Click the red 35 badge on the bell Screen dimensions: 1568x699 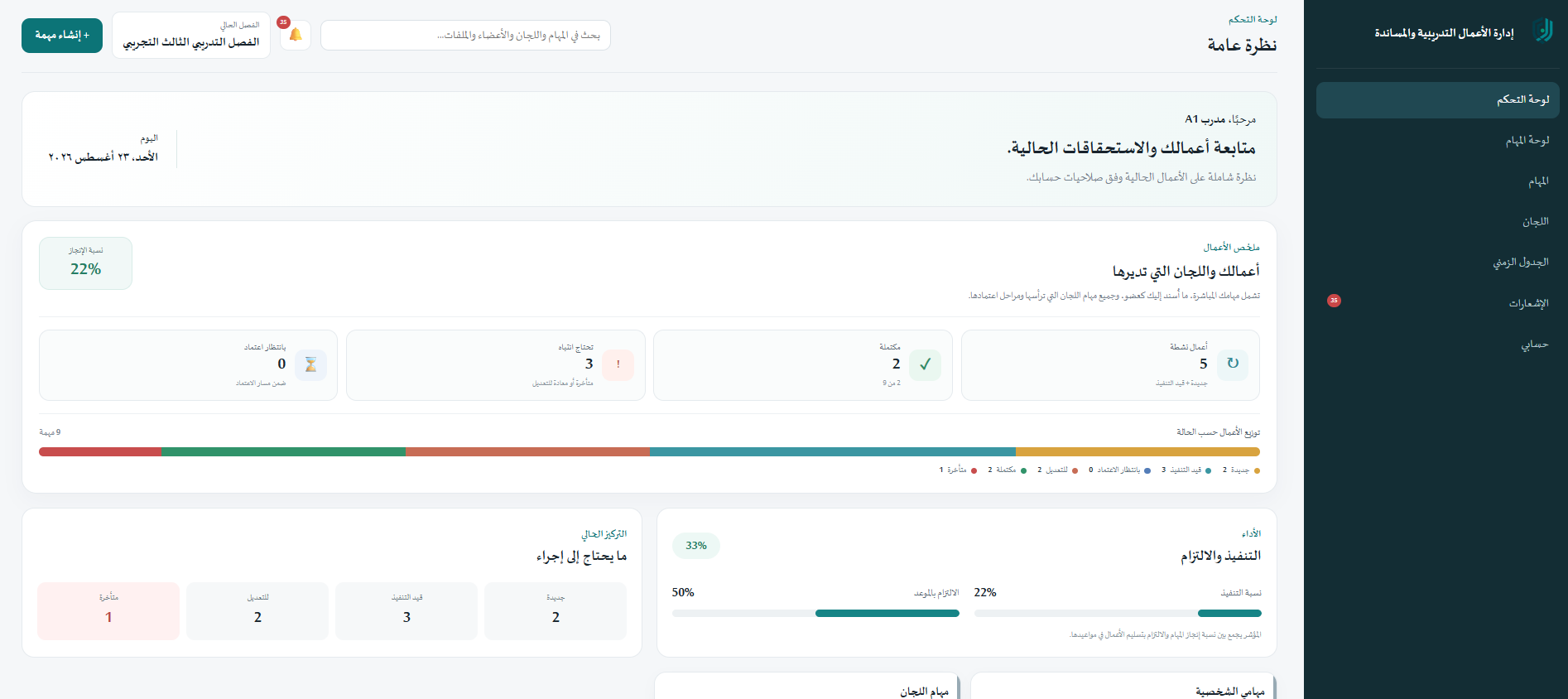pyautogui.click(x=283, y=22)
